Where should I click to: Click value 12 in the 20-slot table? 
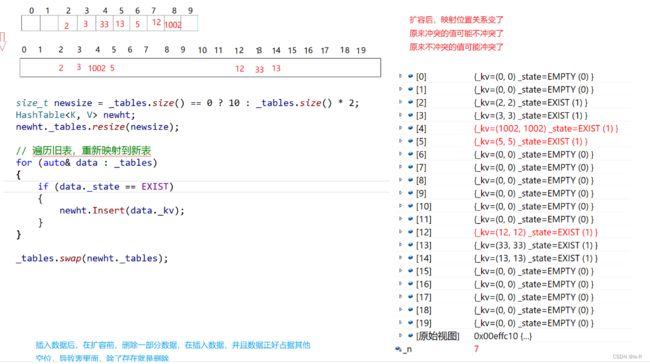coord(240,68)
